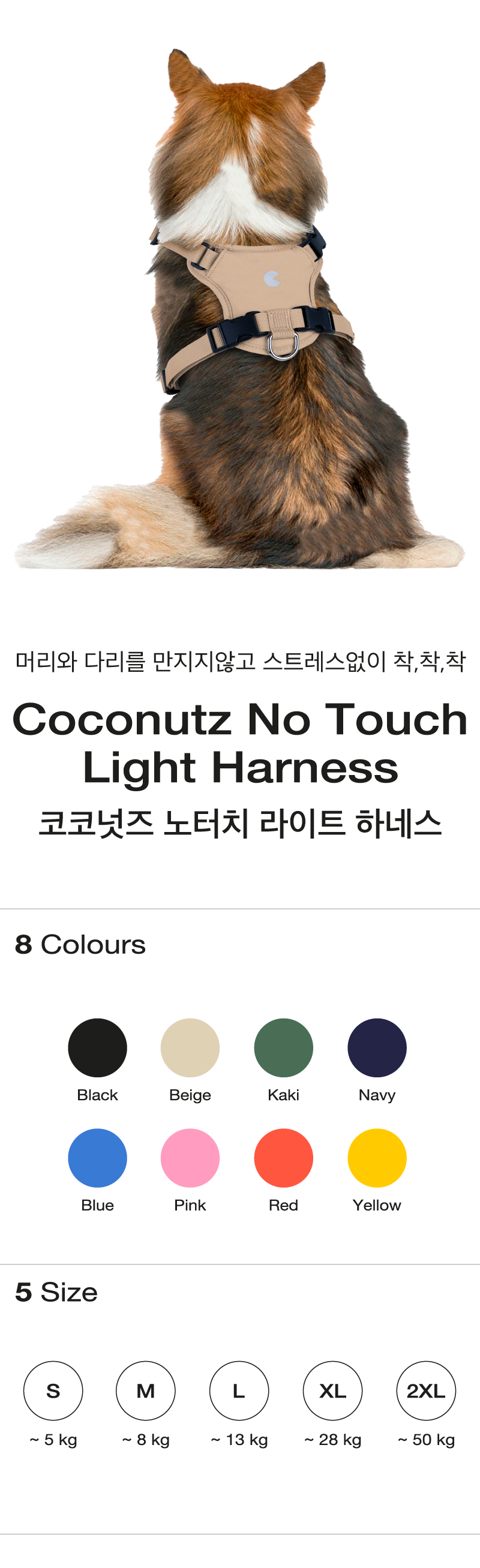Image resolution: width=480 pixels, height=1568 pixels.
Task: Choose the Beige colour circle
Action: [190, 1047]
